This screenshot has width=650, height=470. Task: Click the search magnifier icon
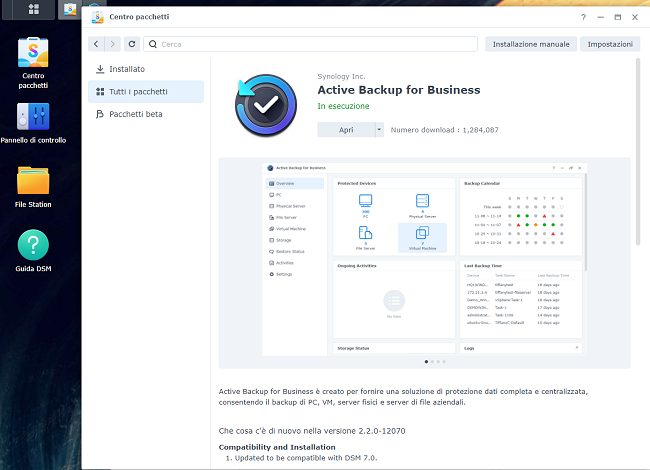pos(153,44)
